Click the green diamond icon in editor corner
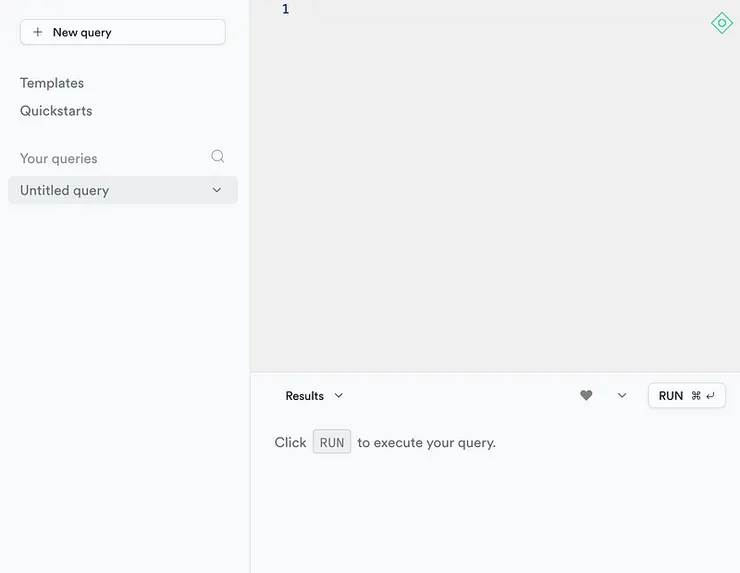The image size is (740, 573). coord(721,23)
